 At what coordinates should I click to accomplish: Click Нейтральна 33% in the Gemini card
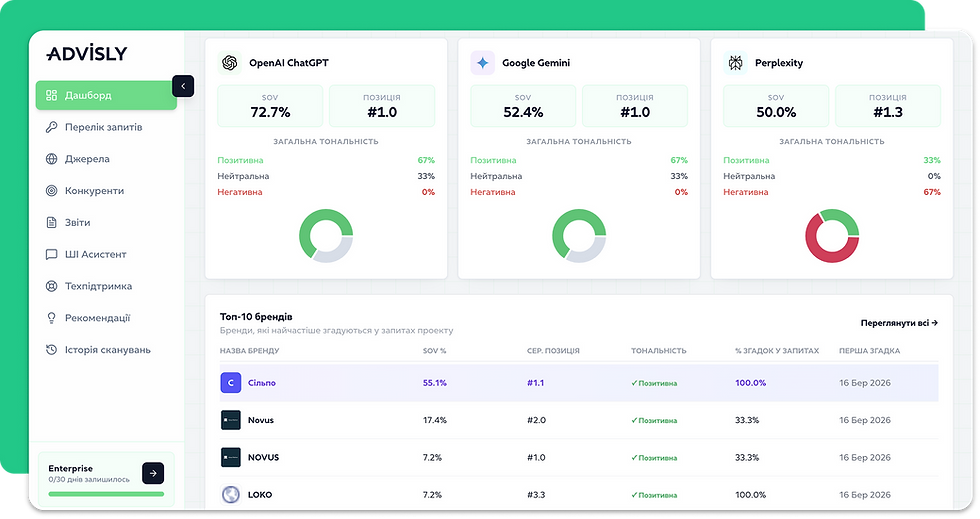click(579, 176)
